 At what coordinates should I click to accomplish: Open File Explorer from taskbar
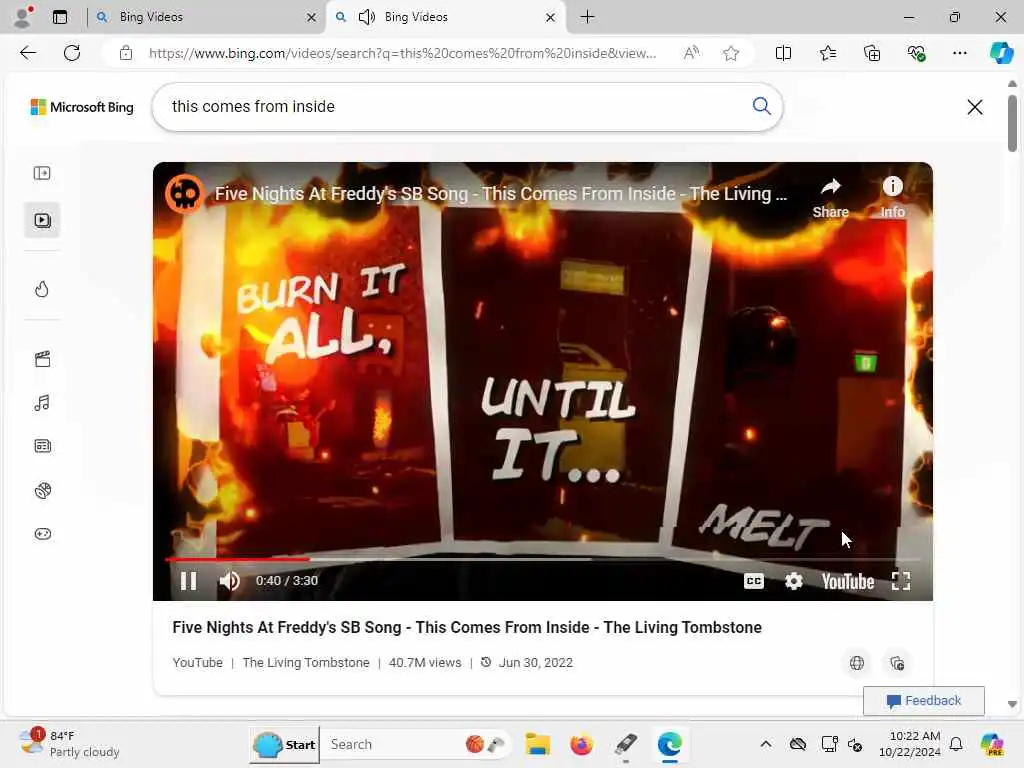click(537, 744)
